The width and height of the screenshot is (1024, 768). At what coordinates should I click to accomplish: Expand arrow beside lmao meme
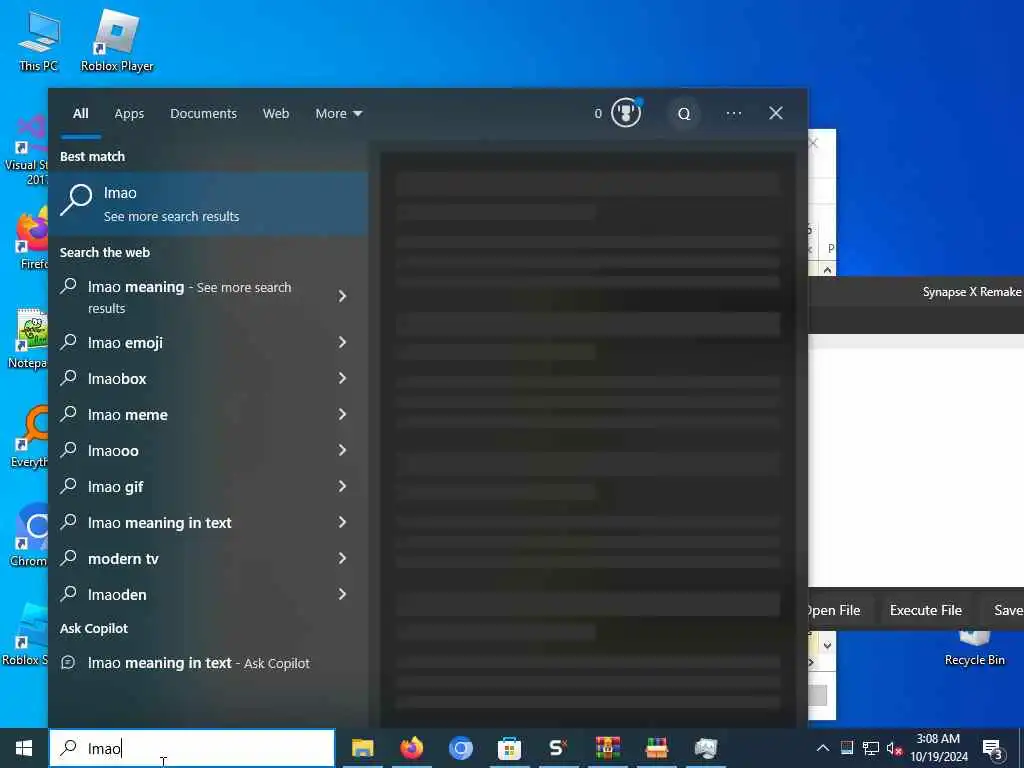coord(342,414)
